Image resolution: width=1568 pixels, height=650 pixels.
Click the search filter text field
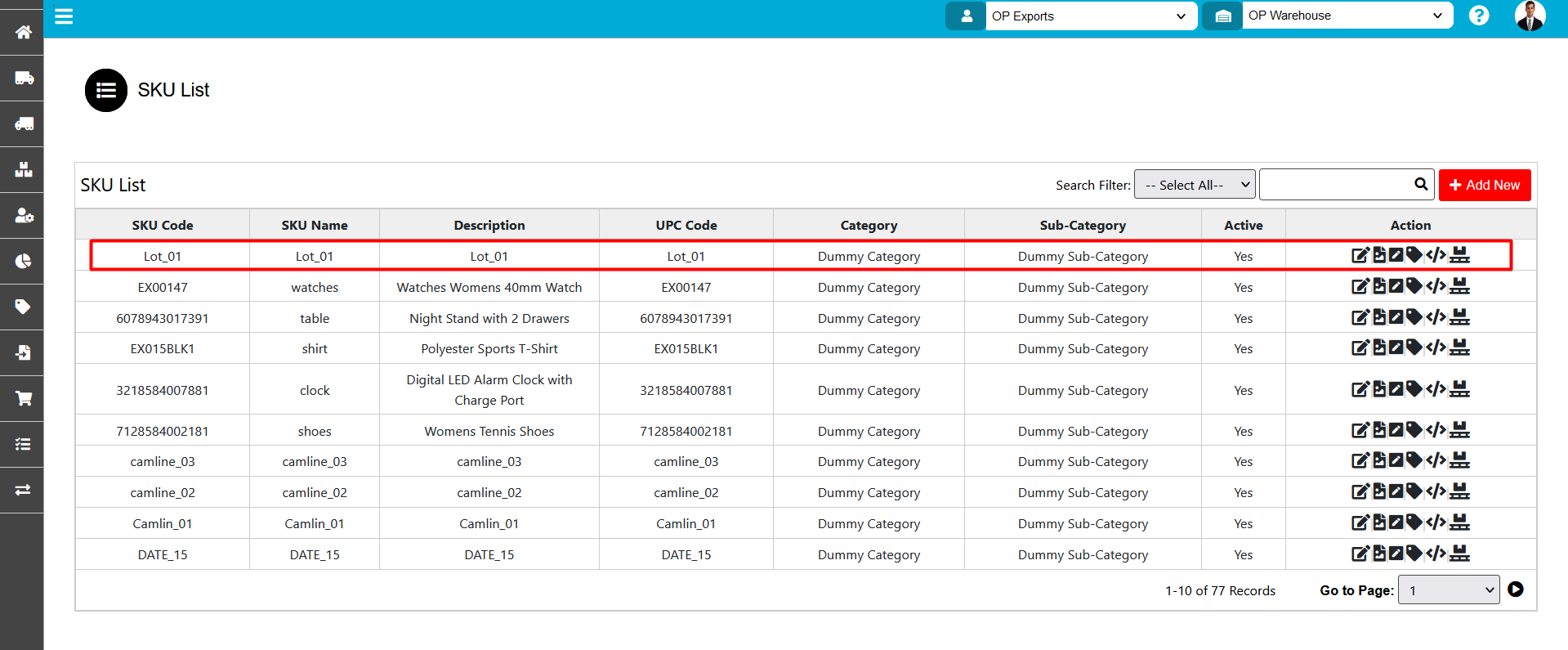click(1335, 185)
